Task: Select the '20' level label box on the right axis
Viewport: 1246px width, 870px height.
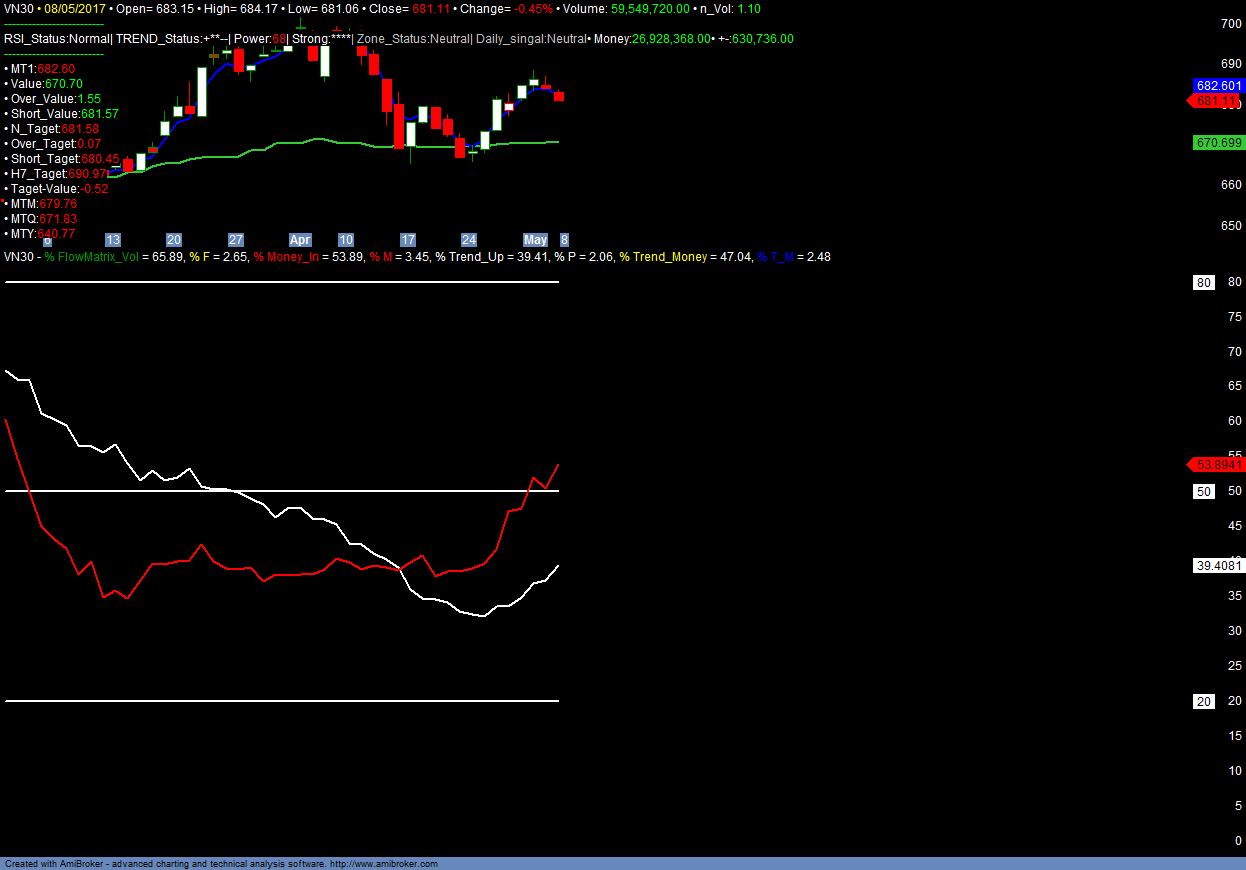Action: click(x=1204, y=702)
